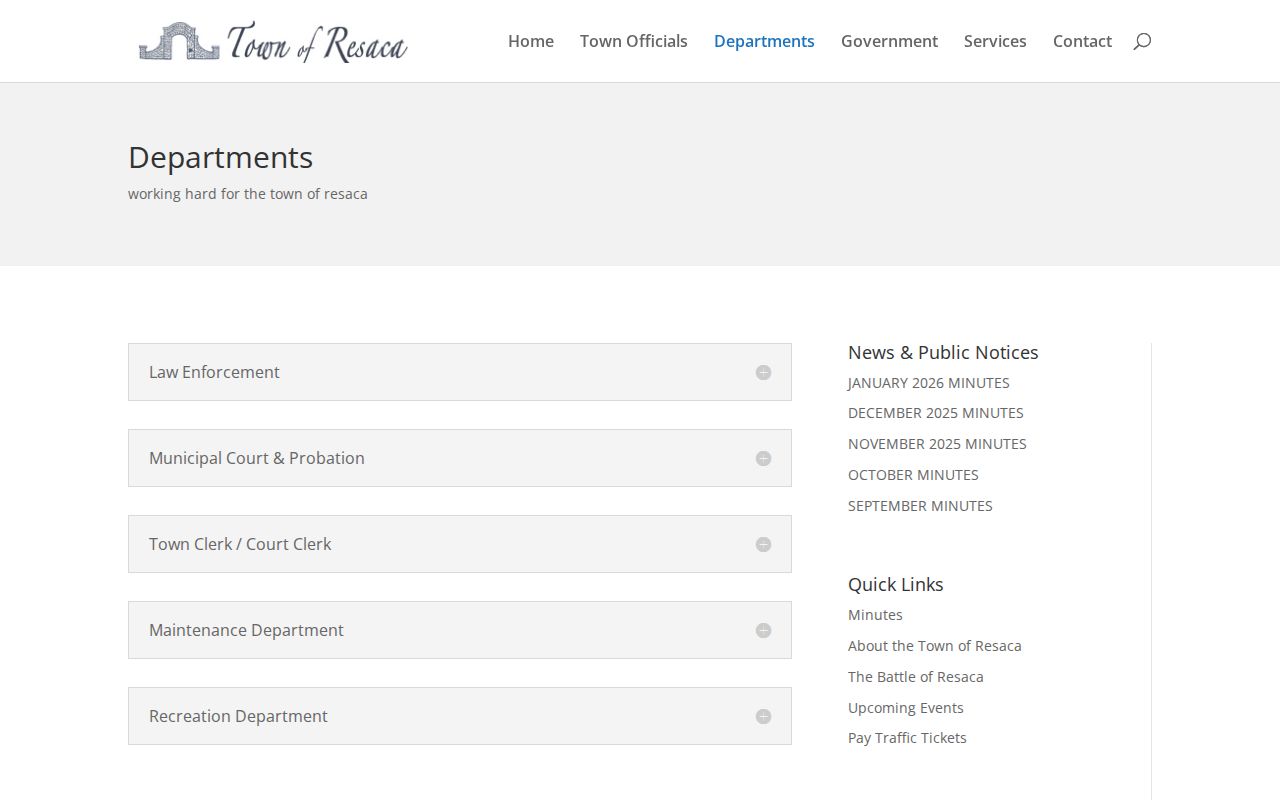The width and height of the screenshot is (1280, 800).
Task: View the Upcoming Events link
Action: coord(906,708)
